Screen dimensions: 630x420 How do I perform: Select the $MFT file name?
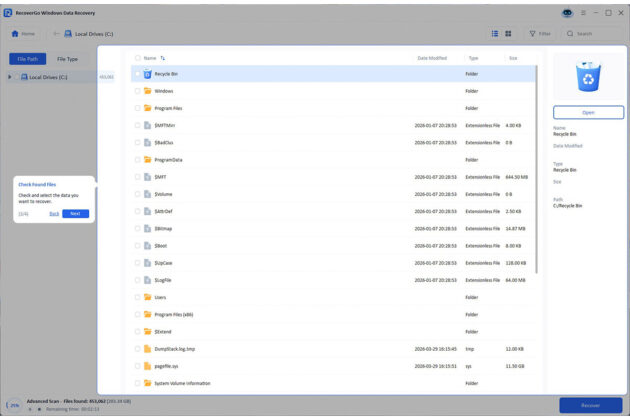tap(160, 177)
